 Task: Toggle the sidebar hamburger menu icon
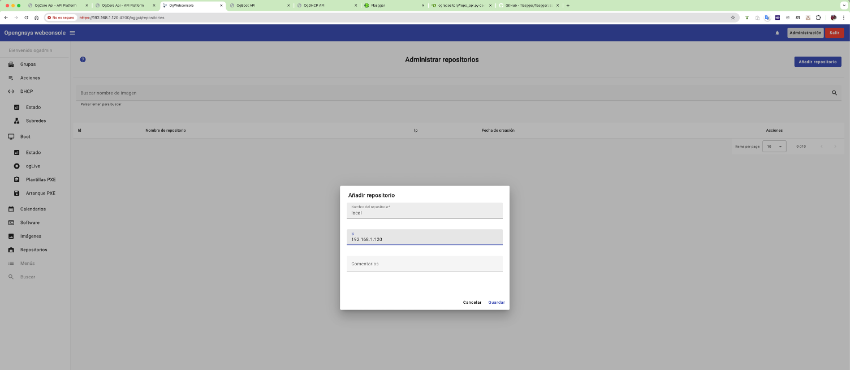[72, 33]
